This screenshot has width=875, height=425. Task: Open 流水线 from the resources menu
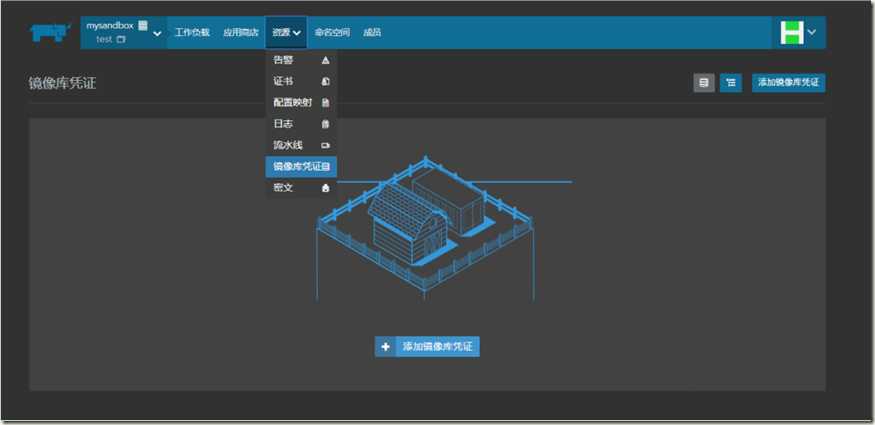[x=301, y=145]
